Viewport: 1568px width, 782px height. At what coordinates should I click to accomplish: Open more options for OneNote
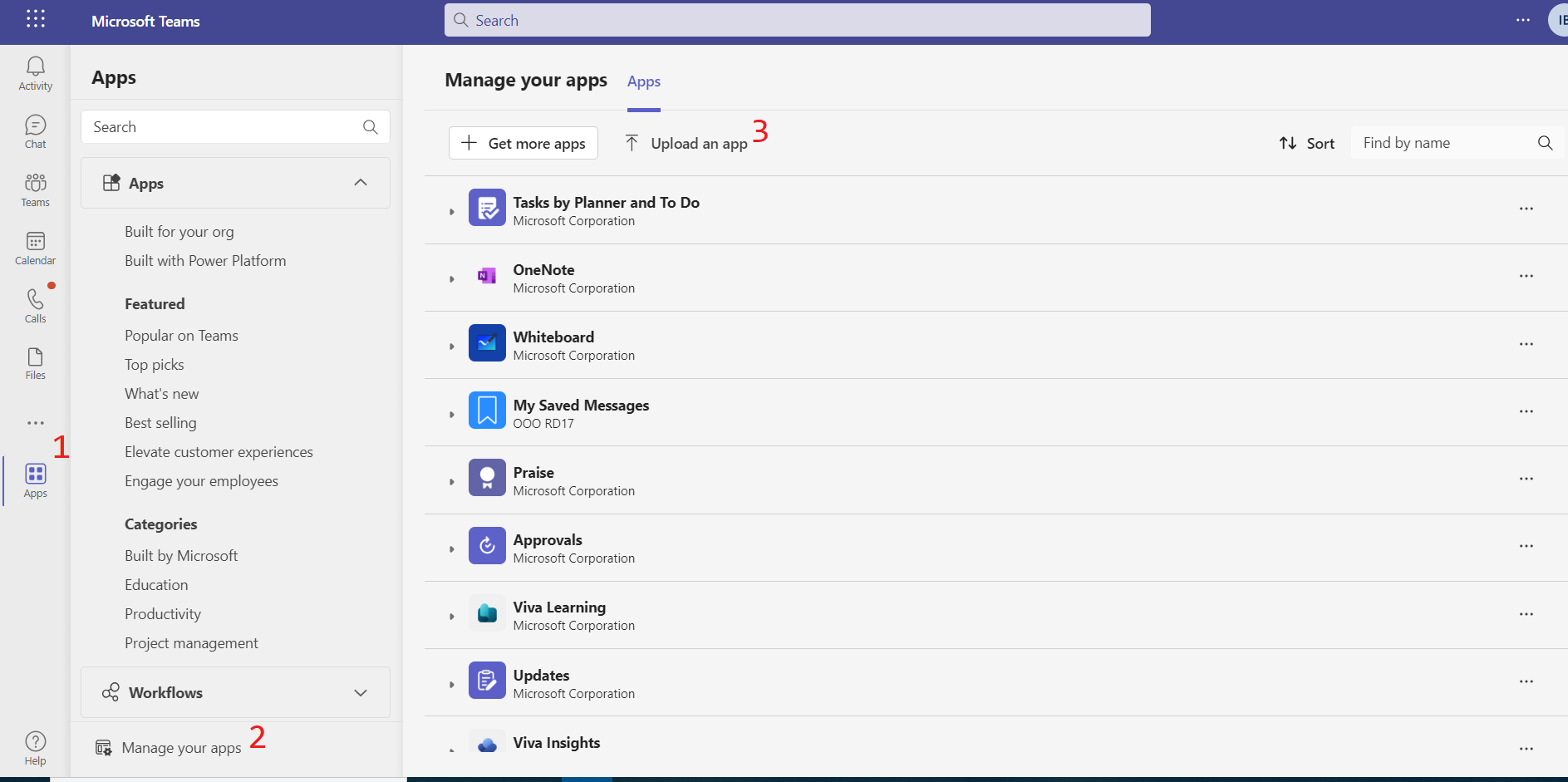coord(1526,276)
